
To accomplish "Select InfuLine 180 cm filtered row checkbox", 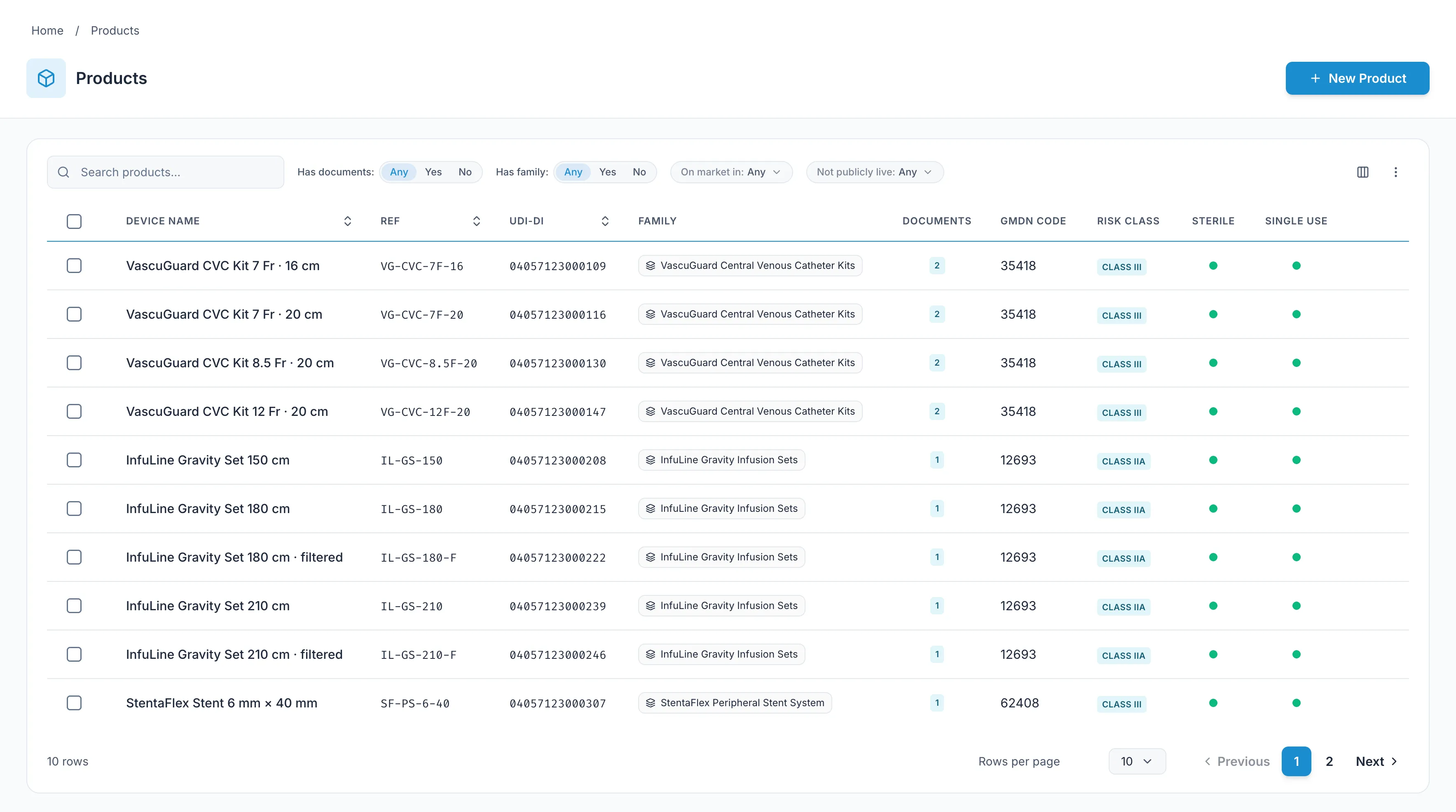I will coord(74,557).
